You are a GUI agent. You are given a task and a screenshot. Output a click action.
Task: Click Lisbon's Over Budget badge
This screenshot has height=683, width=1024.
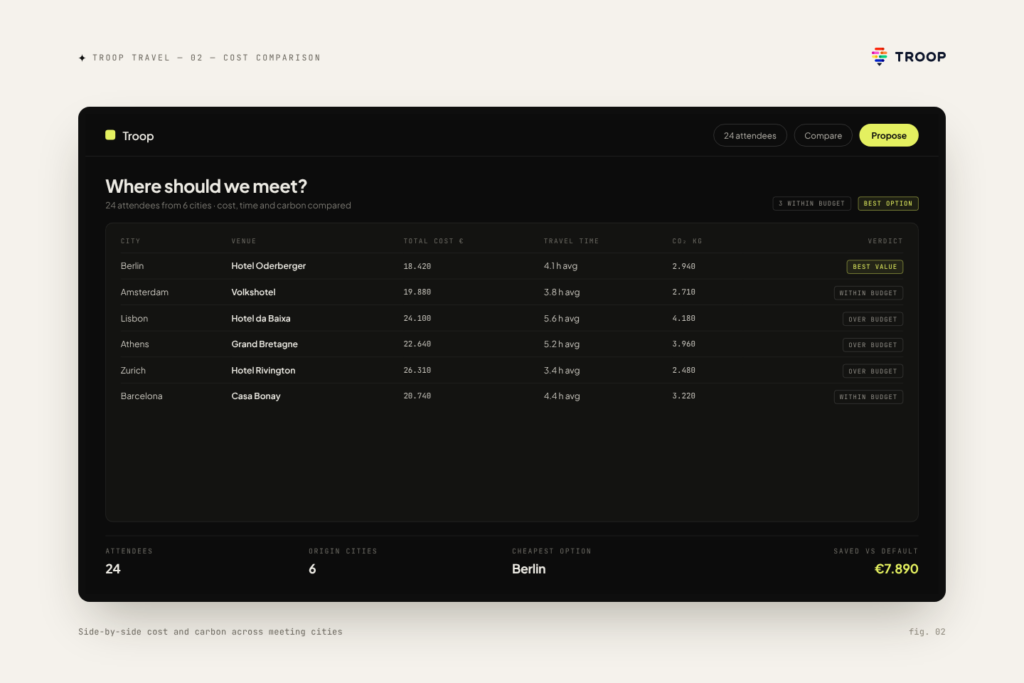(873, 319)
